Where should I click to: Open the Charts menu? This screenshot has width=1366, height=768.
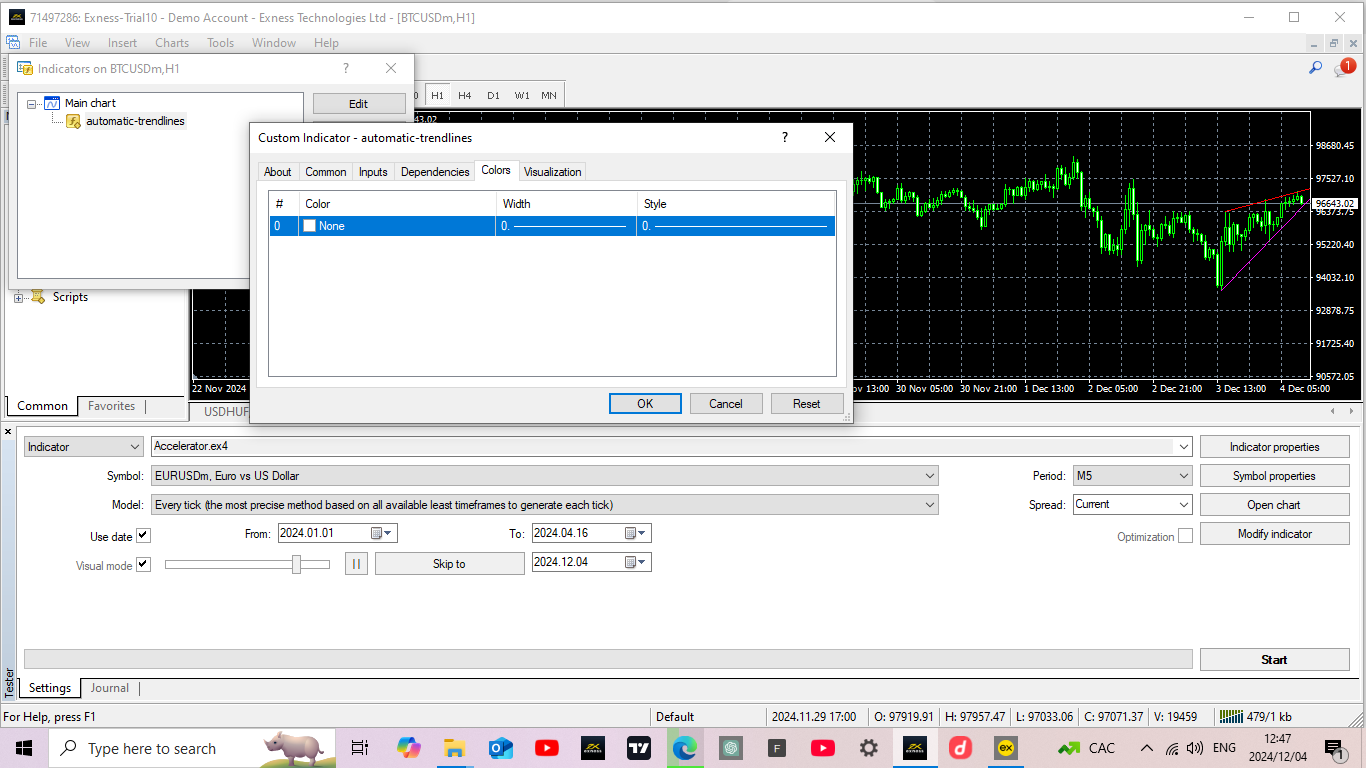(172, 43)
